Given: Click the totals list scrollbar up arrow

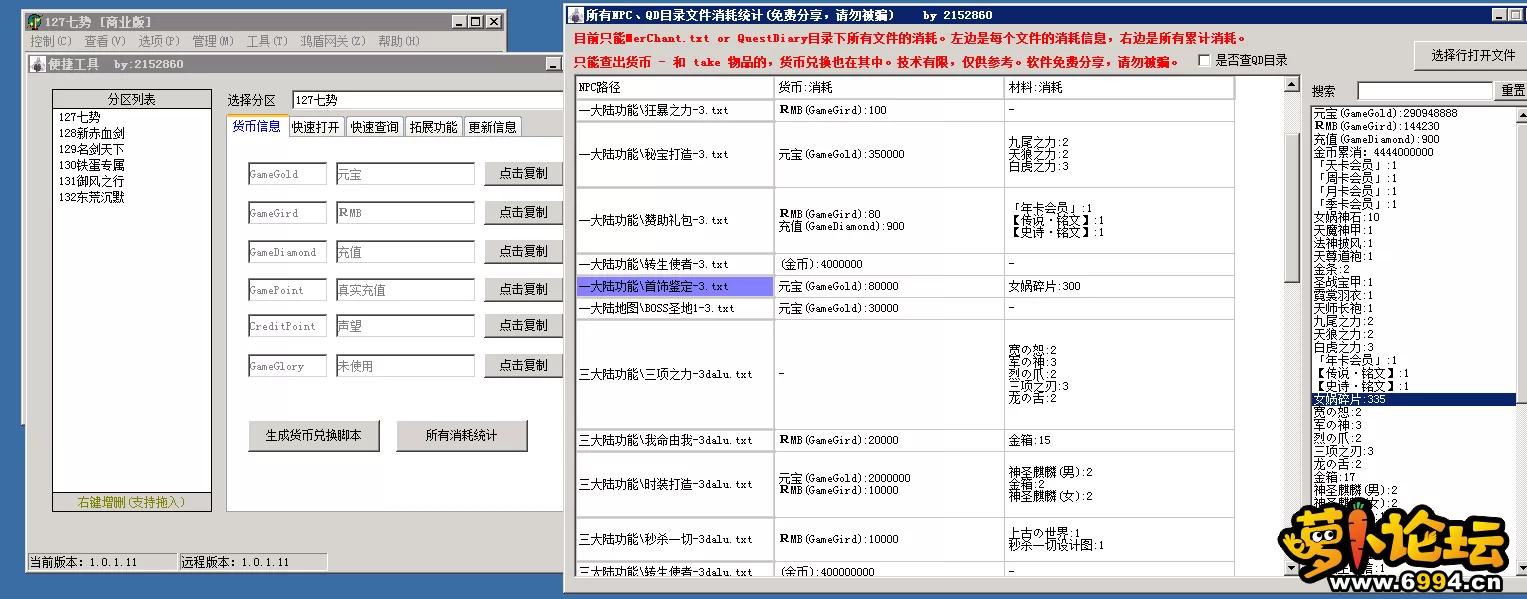Looking at the screenshot, I should click(1524, 114).
